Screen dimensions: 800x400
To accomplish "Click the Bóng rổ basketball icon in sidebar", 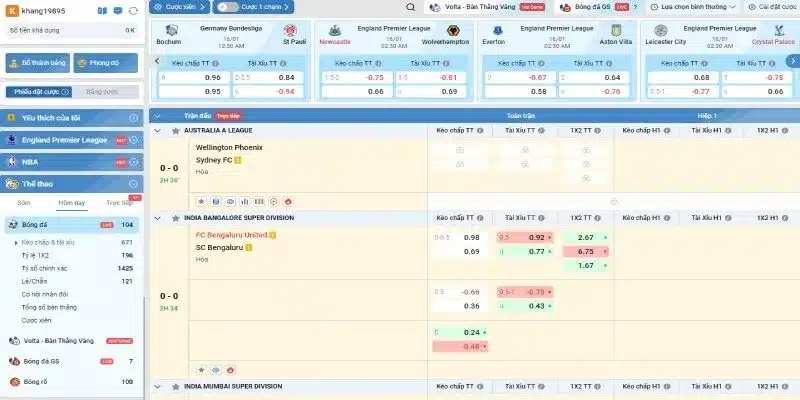I will 14,381.
